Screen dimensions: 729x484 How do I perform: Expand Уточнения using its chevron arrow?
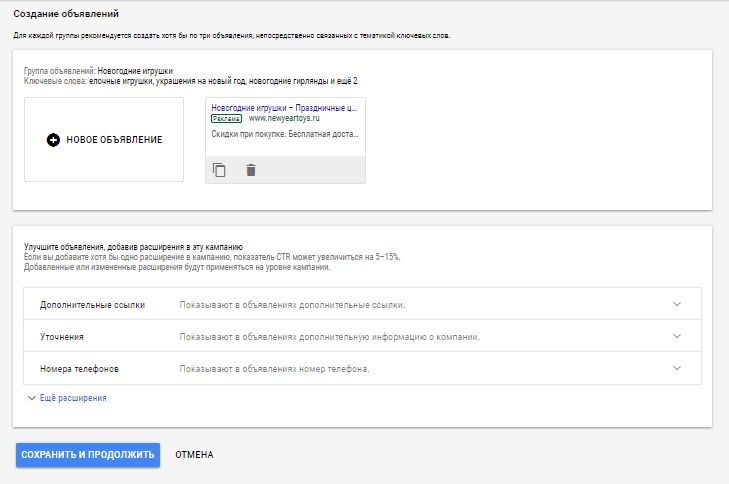(x=677, y=336)
